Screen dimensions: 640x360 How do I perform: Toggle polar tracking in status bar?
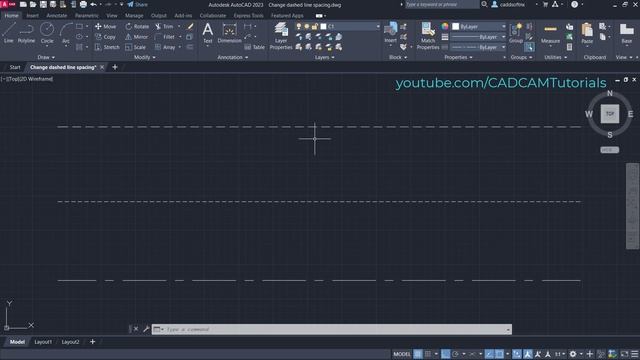pos(456,354)
